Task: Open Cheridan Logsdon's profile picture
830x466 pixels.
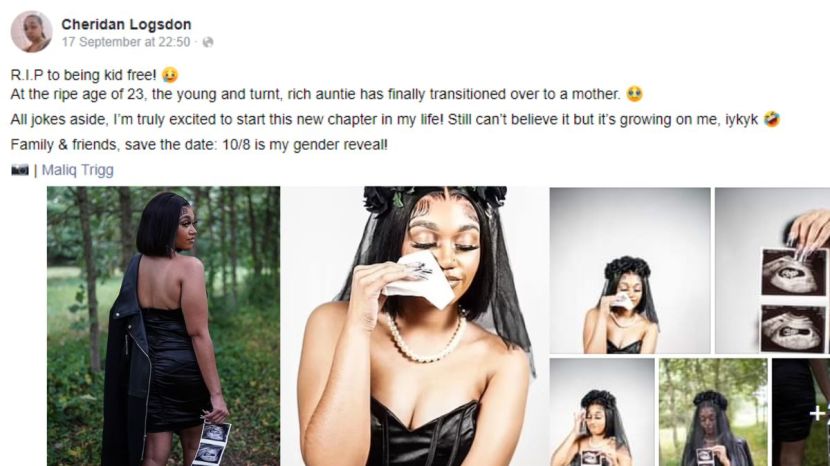Action: coord(31,32)
